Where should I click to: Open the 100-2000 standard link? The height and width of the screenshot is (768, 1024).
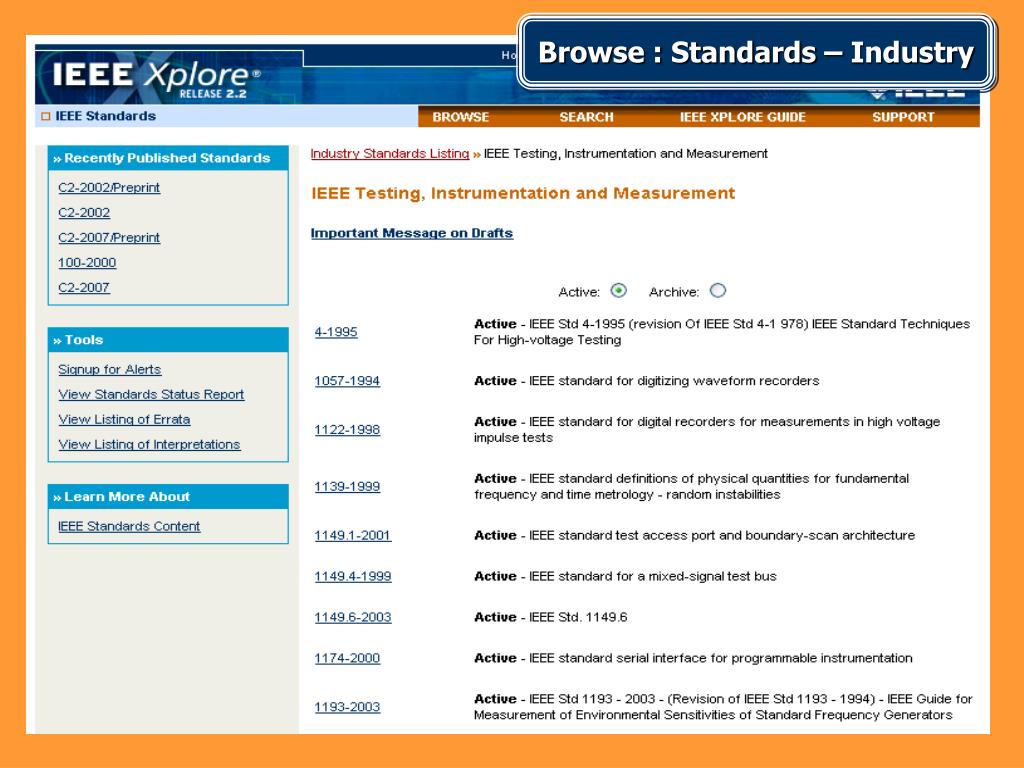click(x=87, y=263)
